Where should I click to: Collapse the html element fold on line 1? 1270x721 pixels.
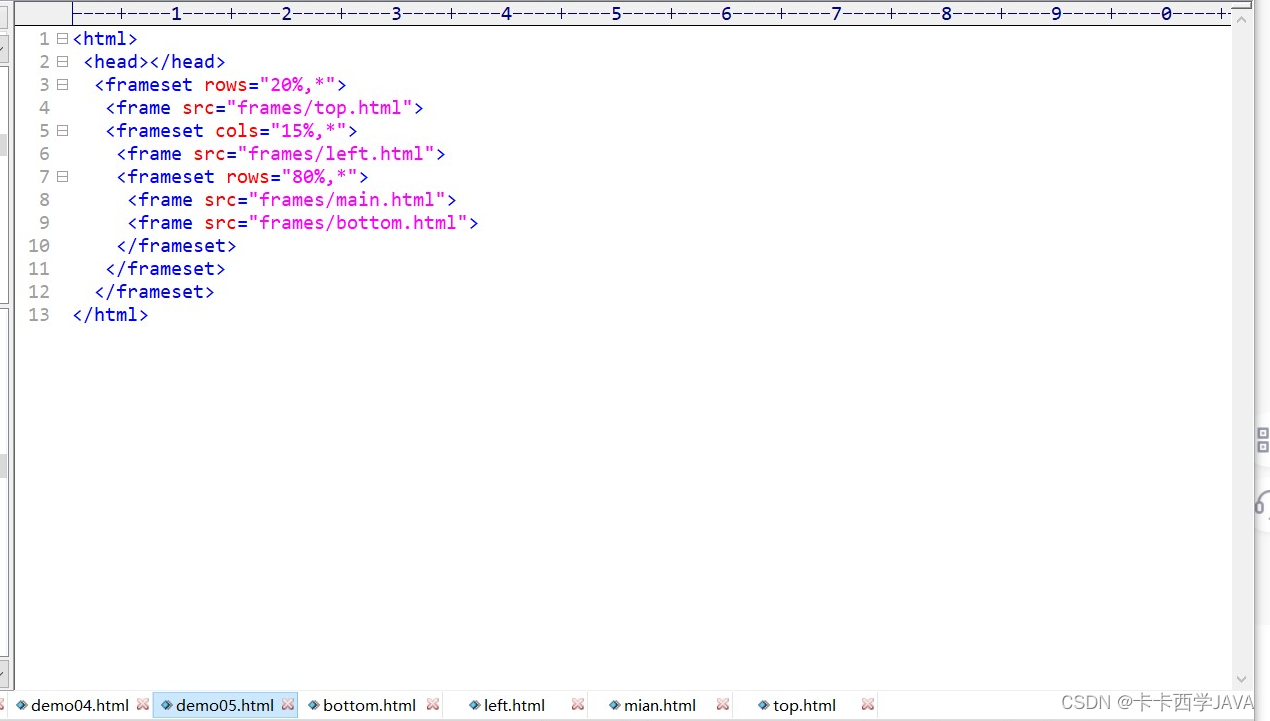pos(62,38)
